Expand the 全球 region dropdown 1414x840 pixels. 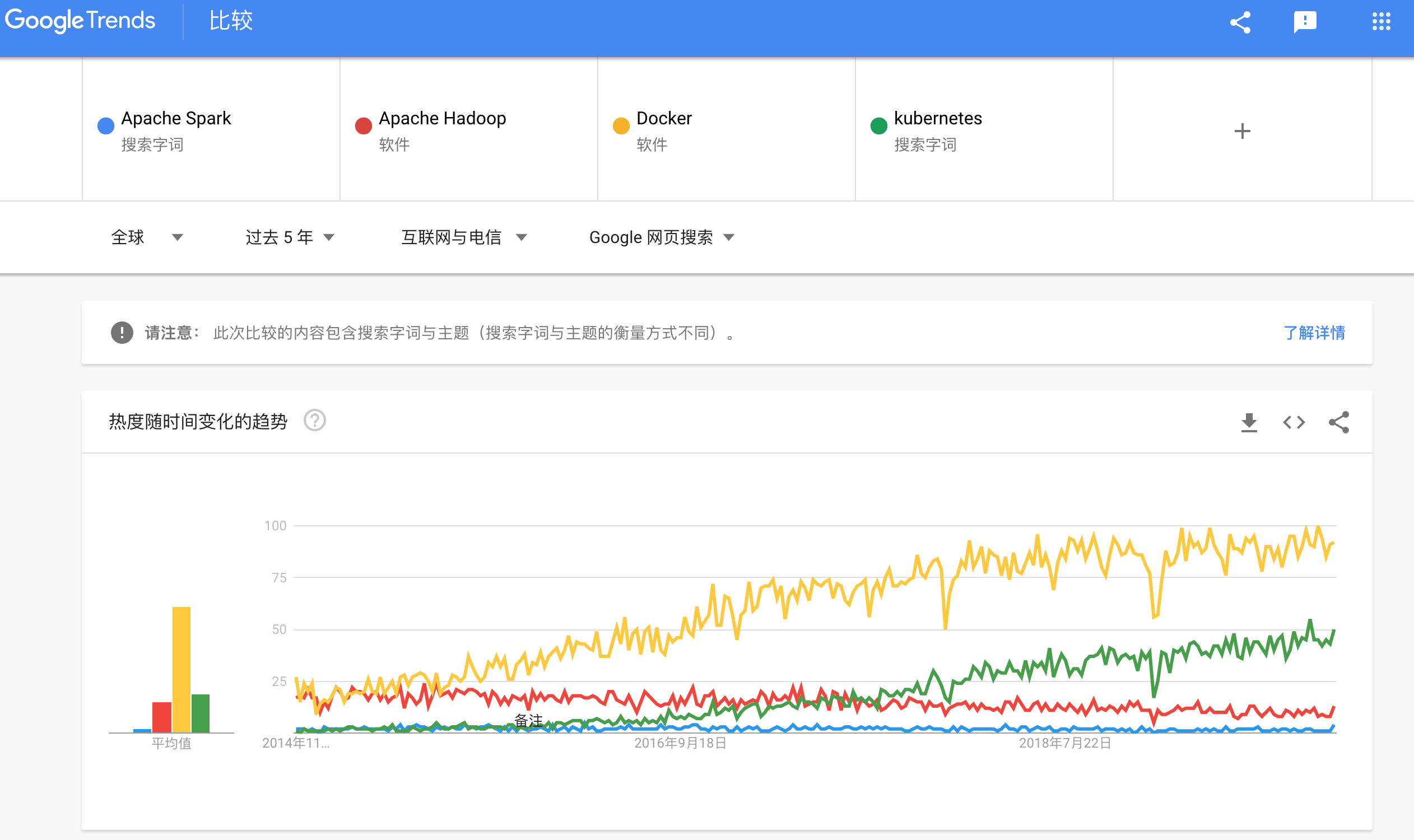[147, 237]
